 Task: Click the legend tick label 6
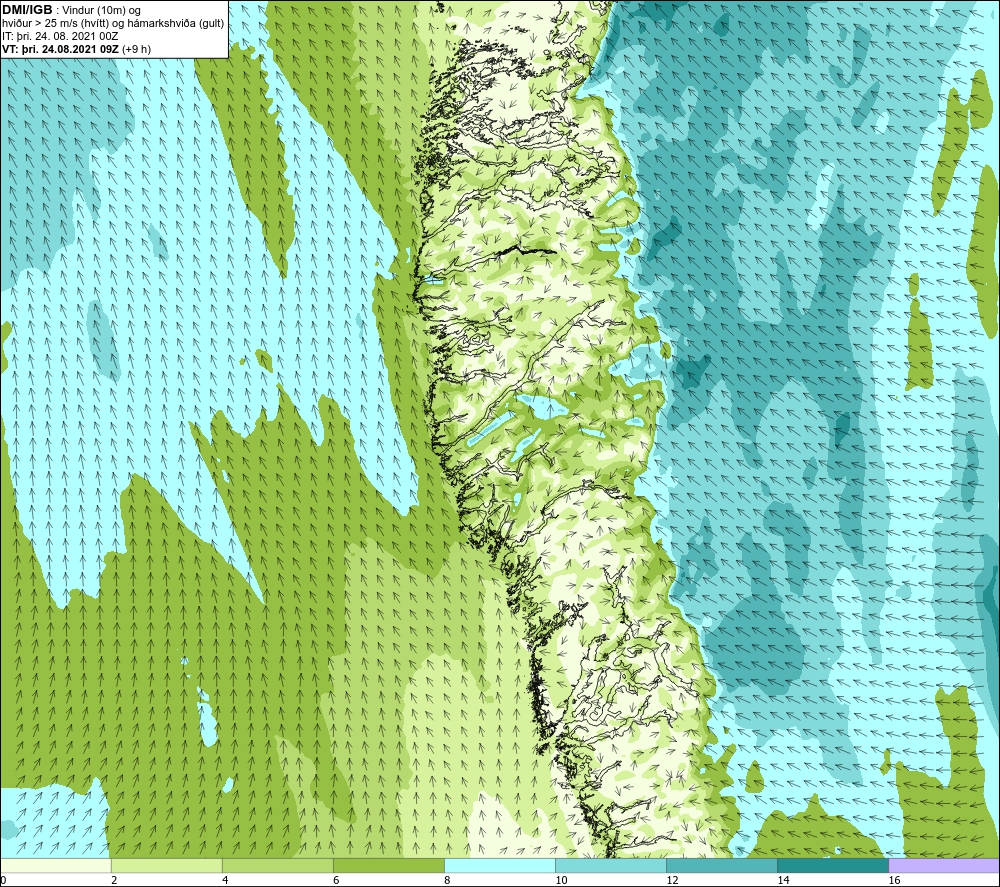click(336, 881)
